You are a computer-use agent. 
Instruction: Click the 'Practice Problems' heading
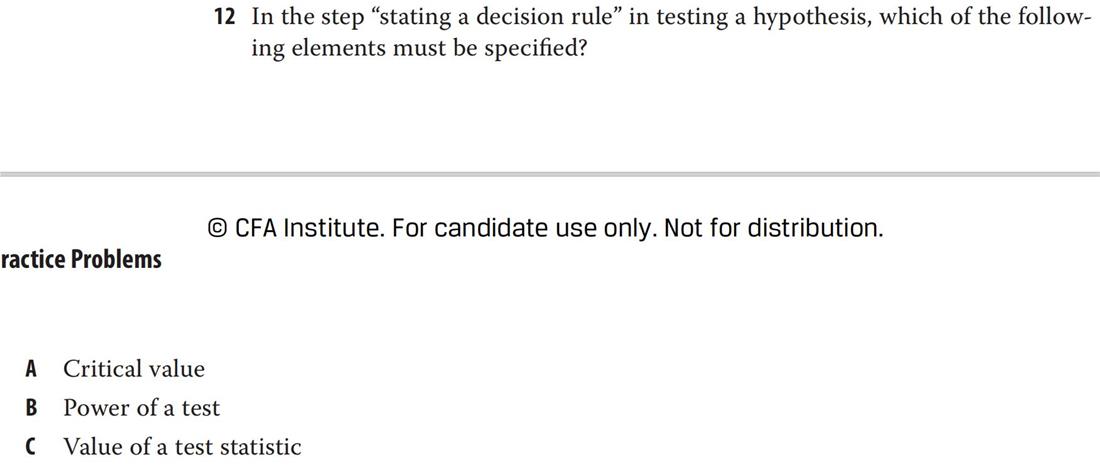[x=81, y=260]
